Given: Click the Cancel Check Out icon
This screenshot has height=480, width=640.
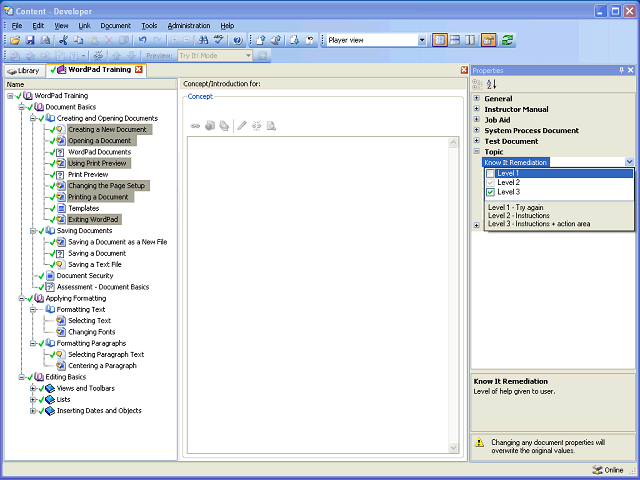Looking at the screenshot, I should pyautogui.click(x=310, y=40).
